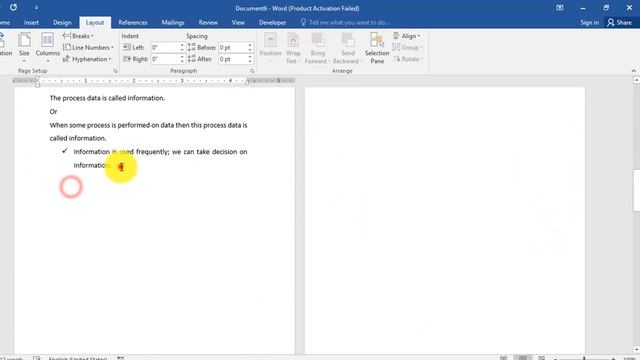
Task: Click the Share button
Action: (x=619, y=22)
